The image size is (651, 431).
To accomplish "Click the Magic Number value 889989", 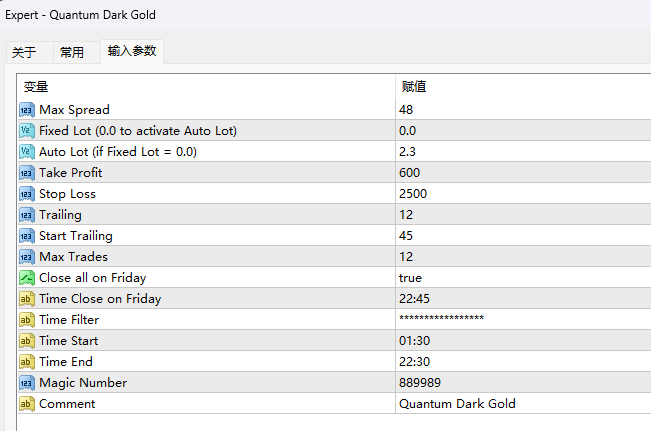I will (419, 383).
